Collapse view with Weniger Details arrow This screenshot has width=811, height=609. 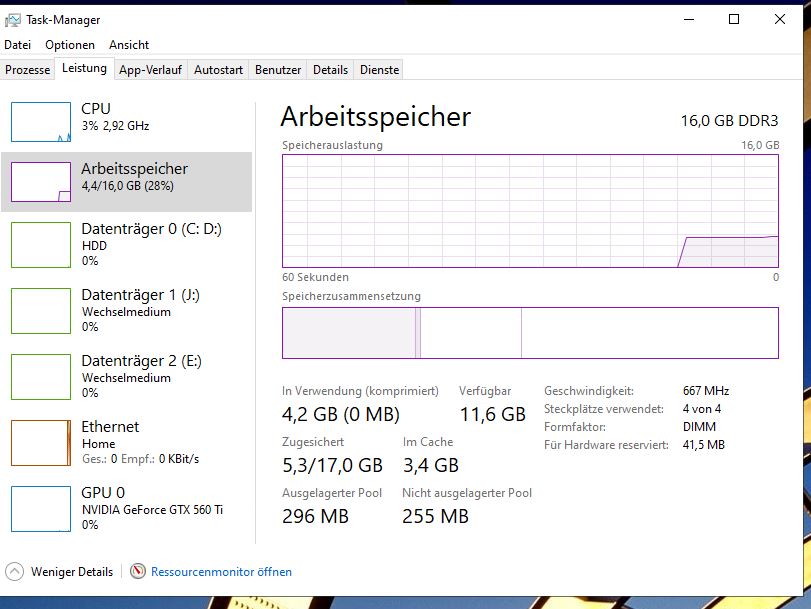[14, 572]
